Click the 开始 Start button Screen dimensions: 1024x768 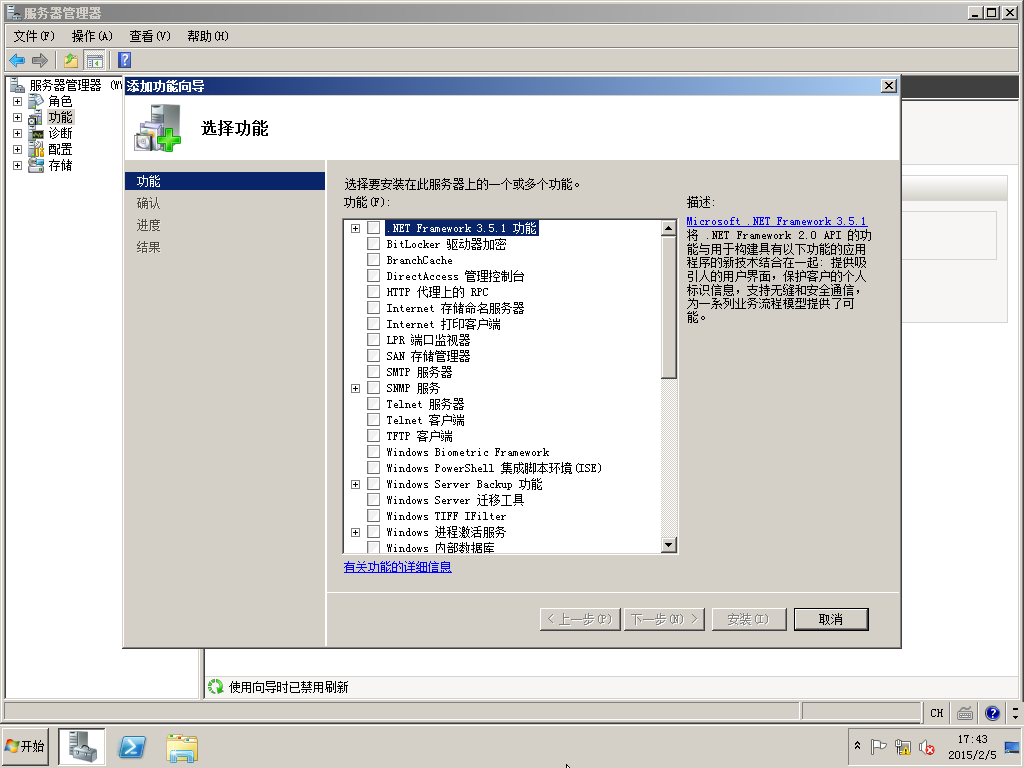coord(25,746)
